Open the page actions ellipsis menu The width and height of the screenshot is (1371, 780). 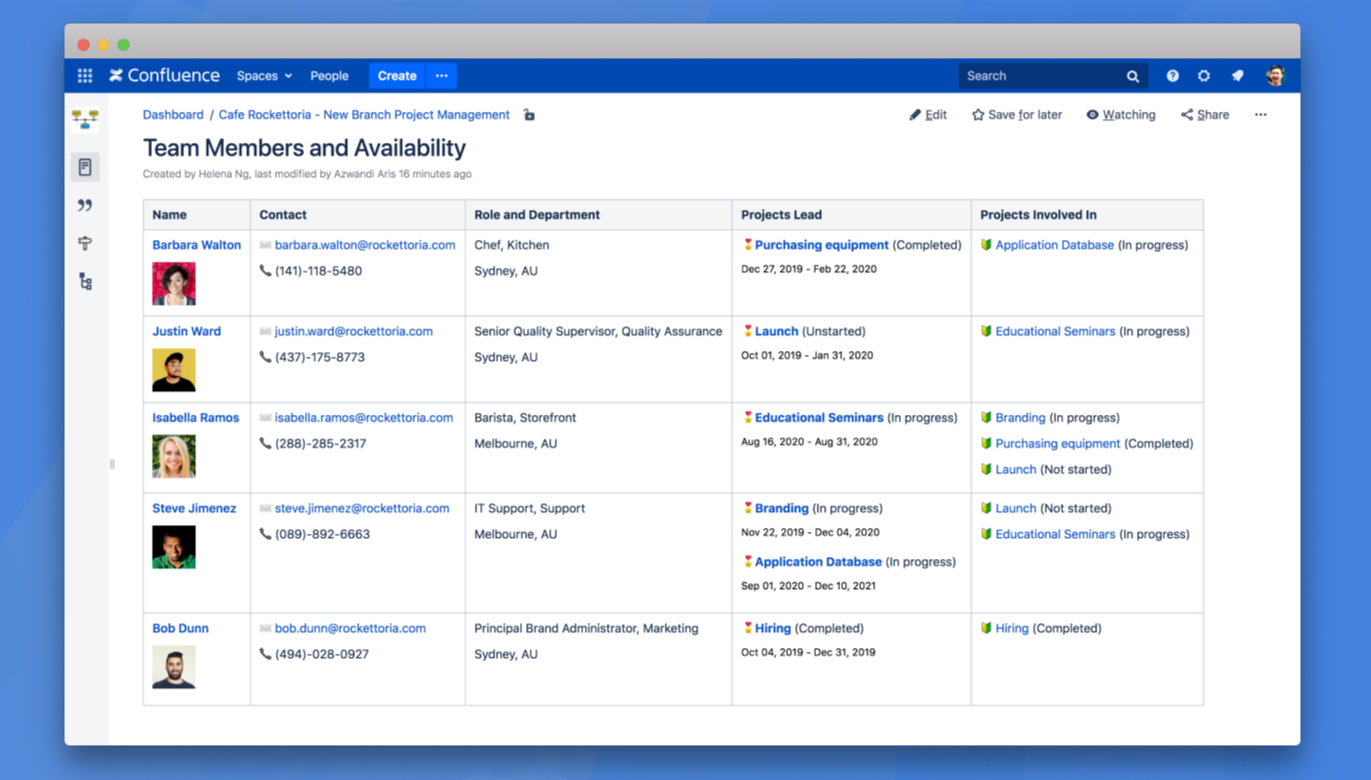1260,115
